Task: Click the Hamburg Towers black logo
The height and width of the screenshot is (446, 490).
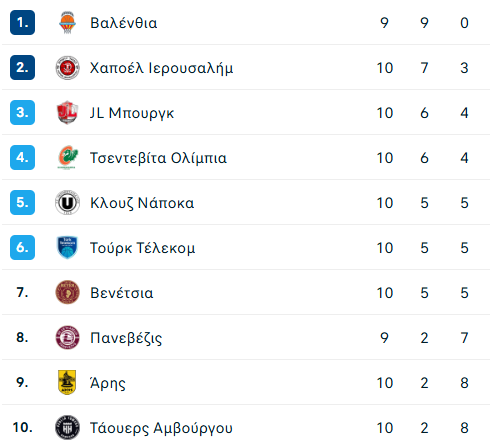Action: [x=67, y=427]
